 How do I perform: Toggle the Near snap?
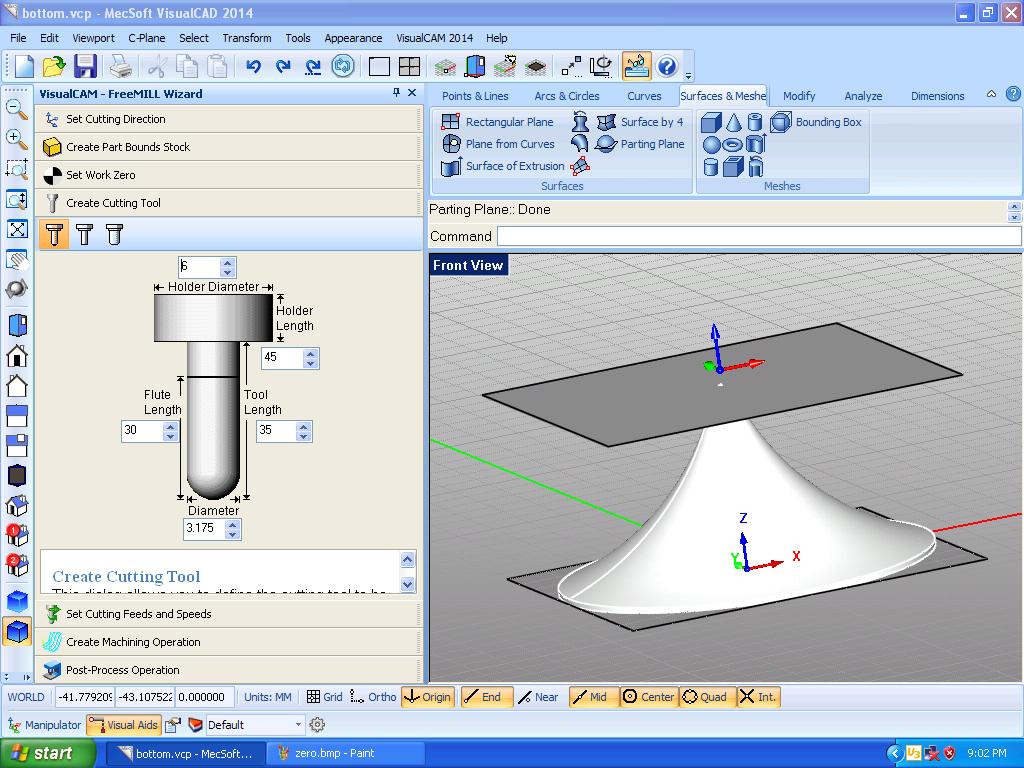coord(539,697)
